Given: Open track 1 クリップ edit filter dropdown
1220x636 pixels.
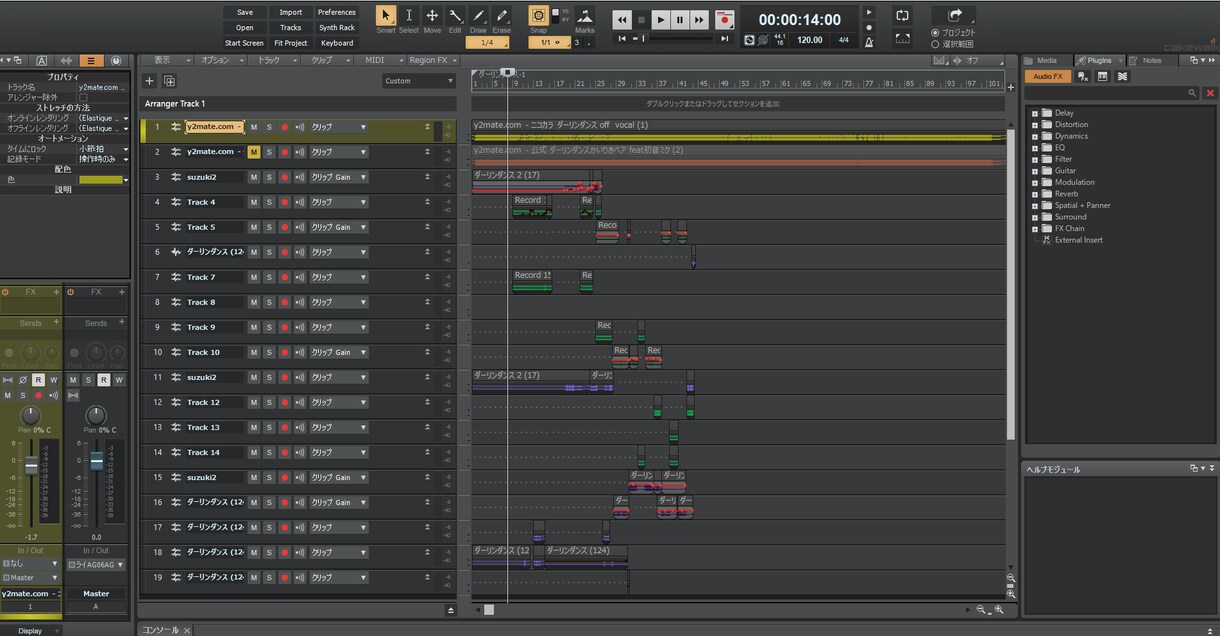Looking at the screenshot, I should [338, 127].
